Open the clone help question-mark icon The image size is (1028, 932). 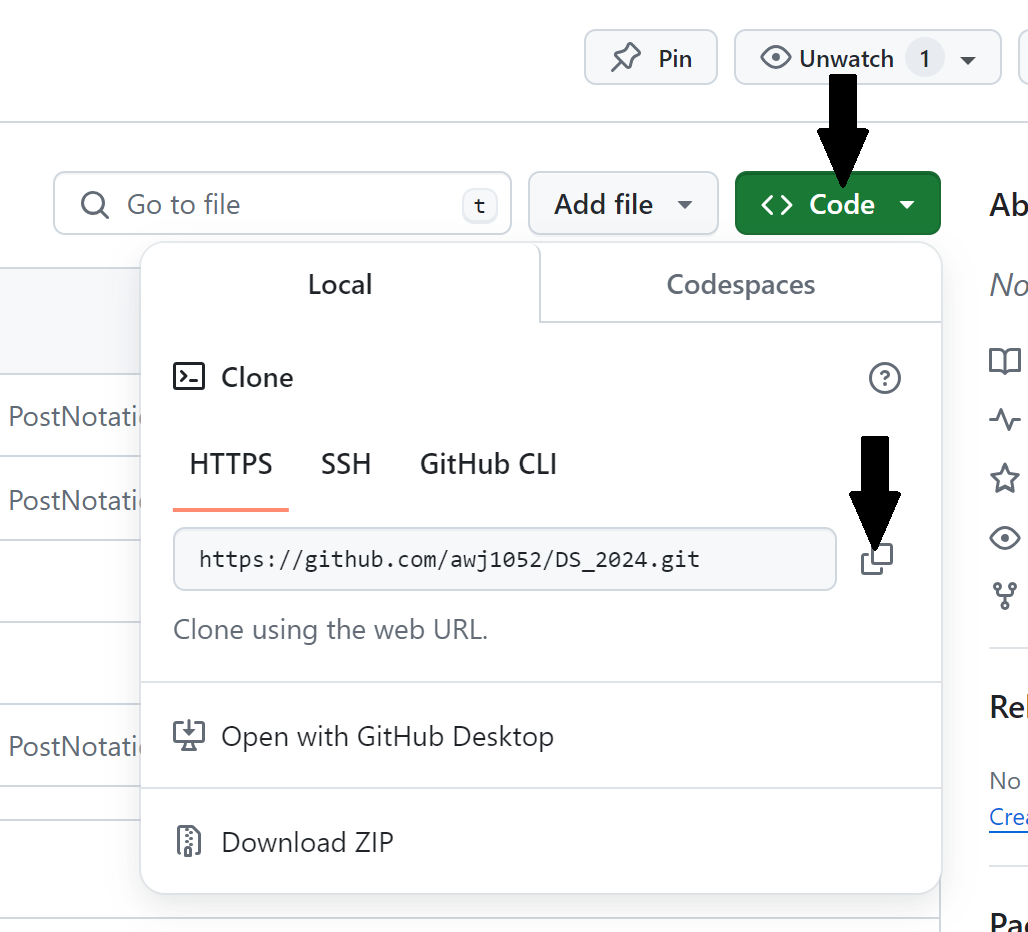tap(884, 378)
